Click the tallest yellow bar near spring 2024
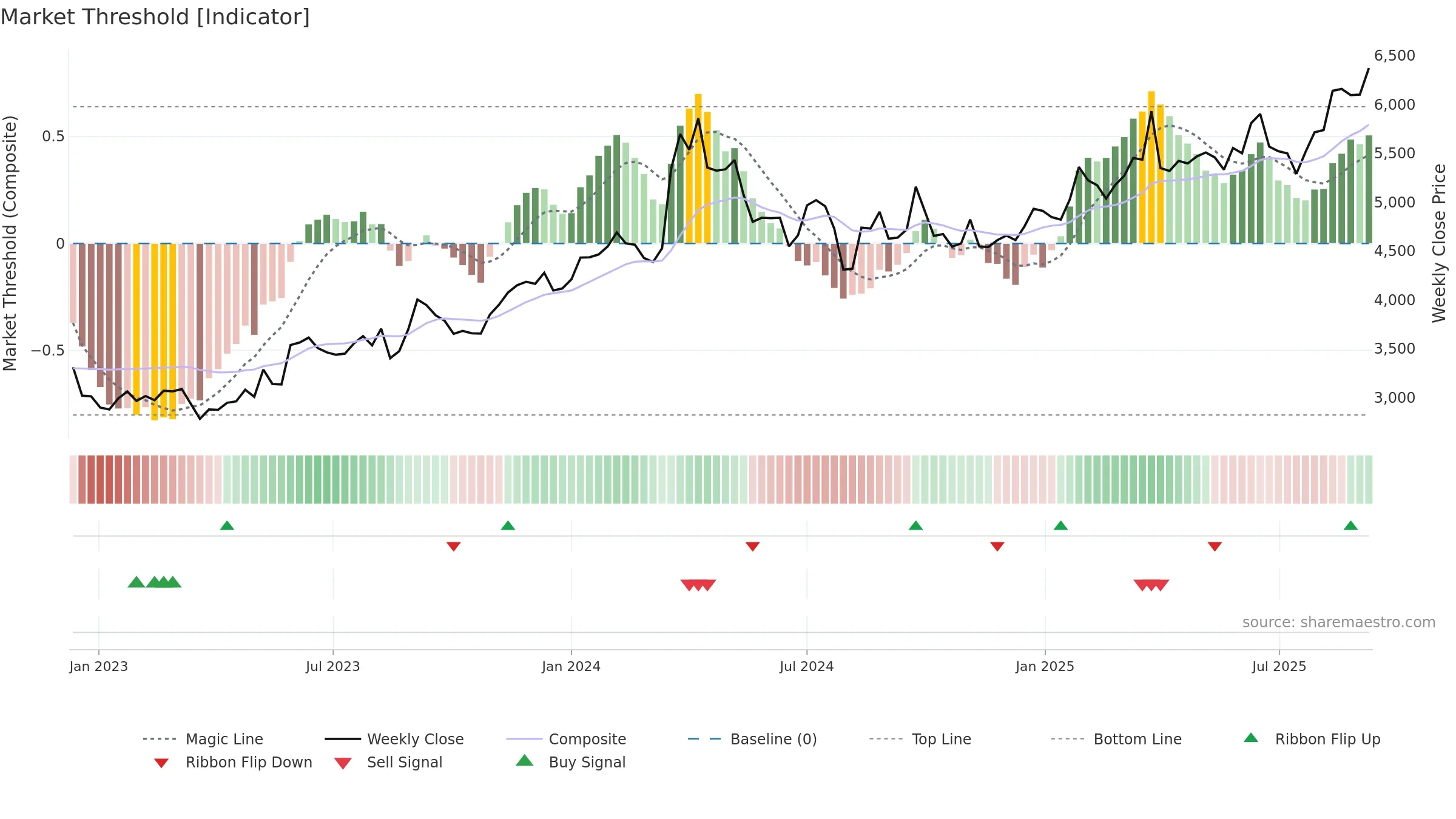Screen dimensions: 1456x819 tap(698, 169)
